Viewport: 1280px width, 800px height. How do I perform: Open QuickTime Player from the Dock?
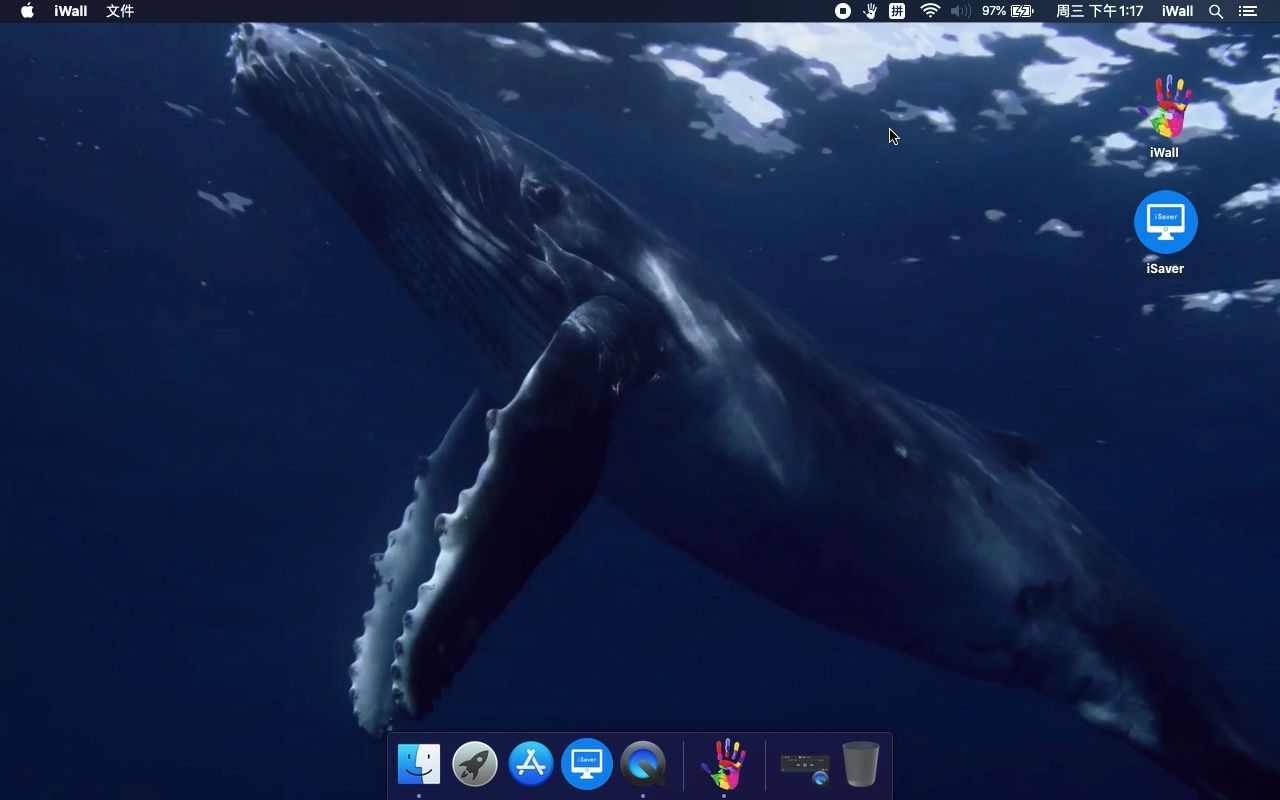click(x=643, y=765)
